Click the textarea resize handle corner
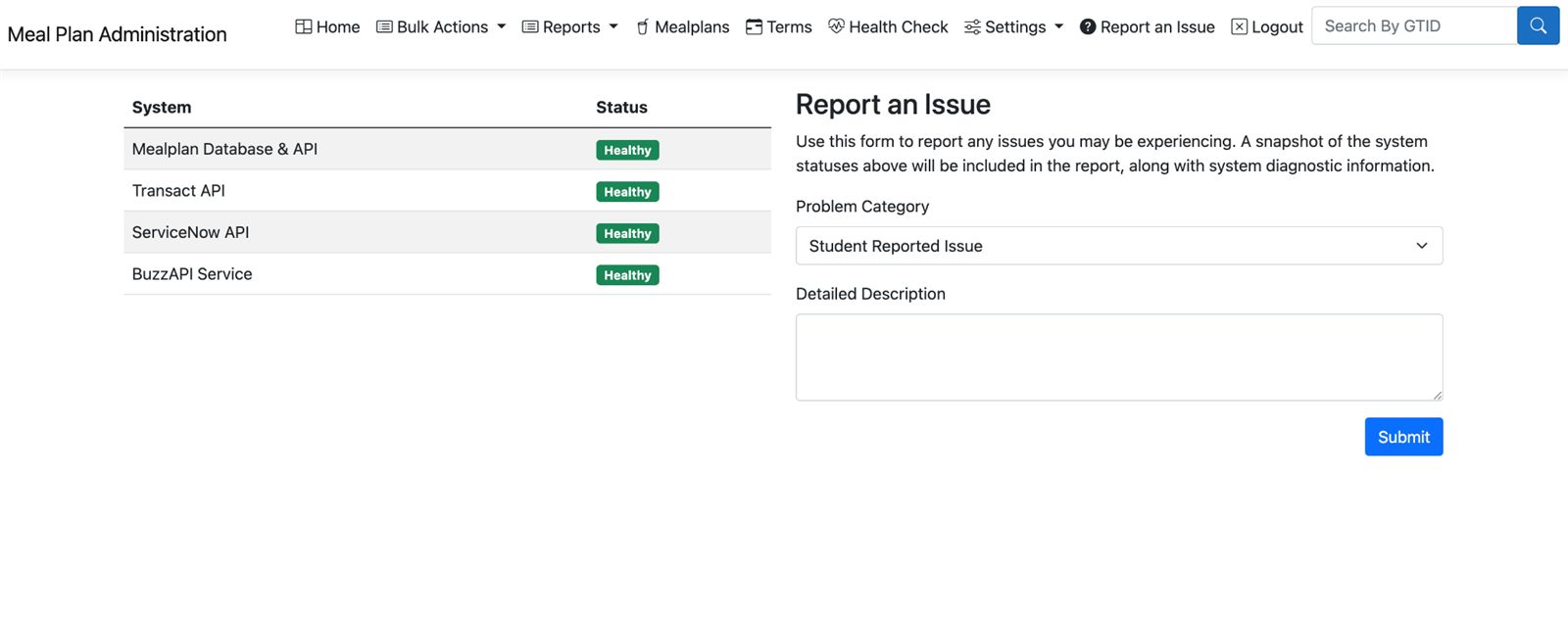The image size is (1568, 617). (1437, 395)
